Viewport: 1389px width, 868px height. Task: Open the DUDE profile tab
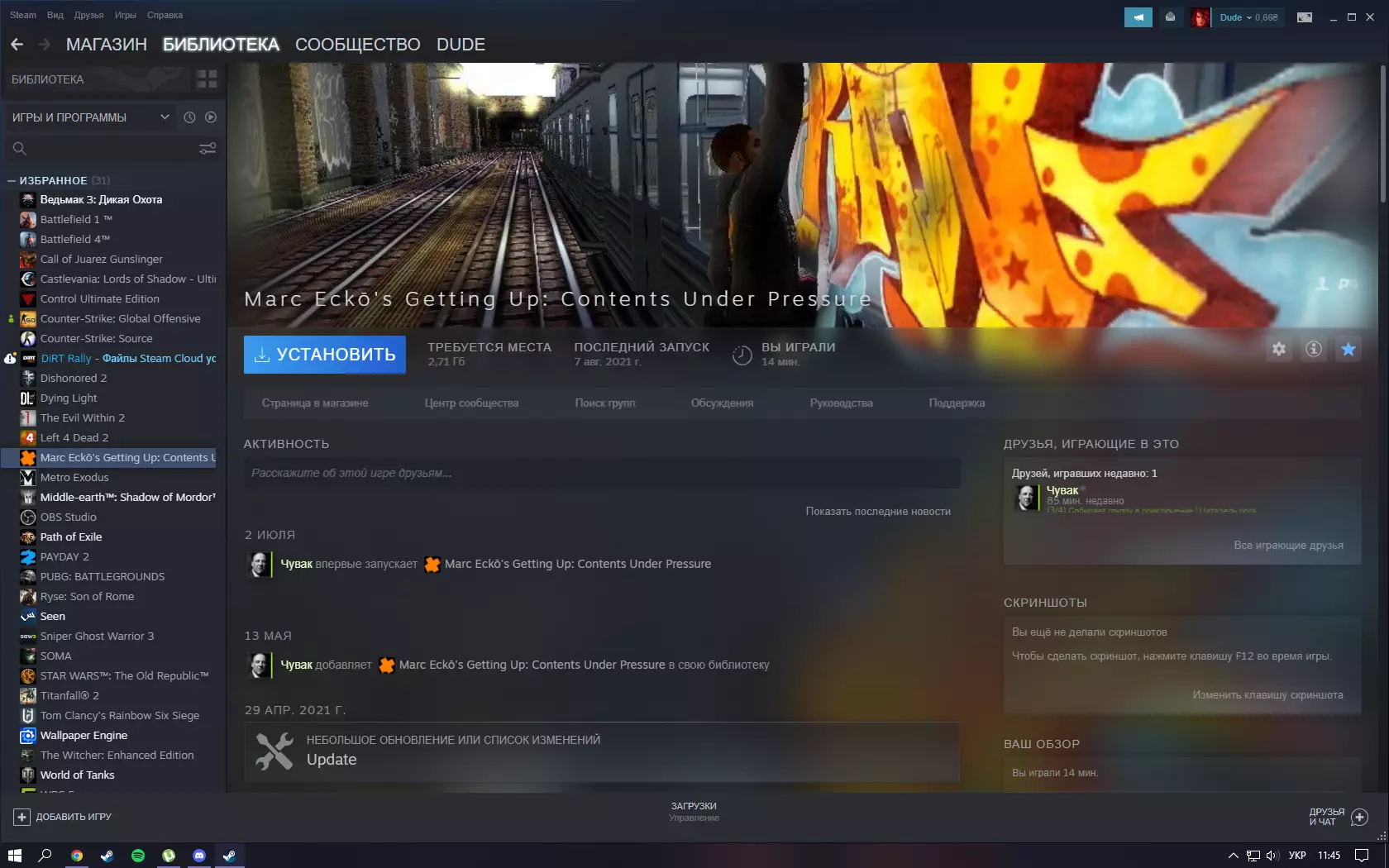coord(461,45)
